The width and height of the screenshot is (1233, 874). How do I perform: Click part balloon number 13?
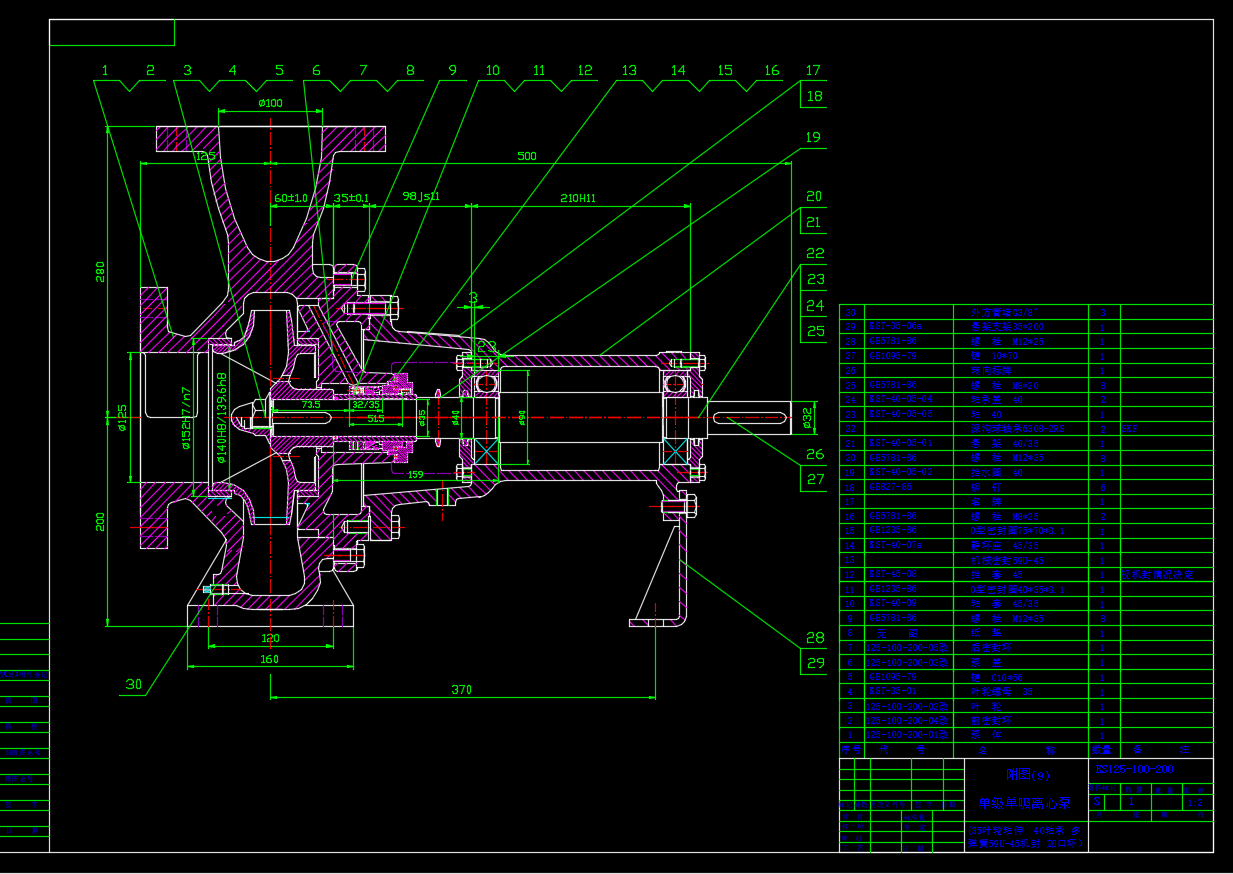629,70
